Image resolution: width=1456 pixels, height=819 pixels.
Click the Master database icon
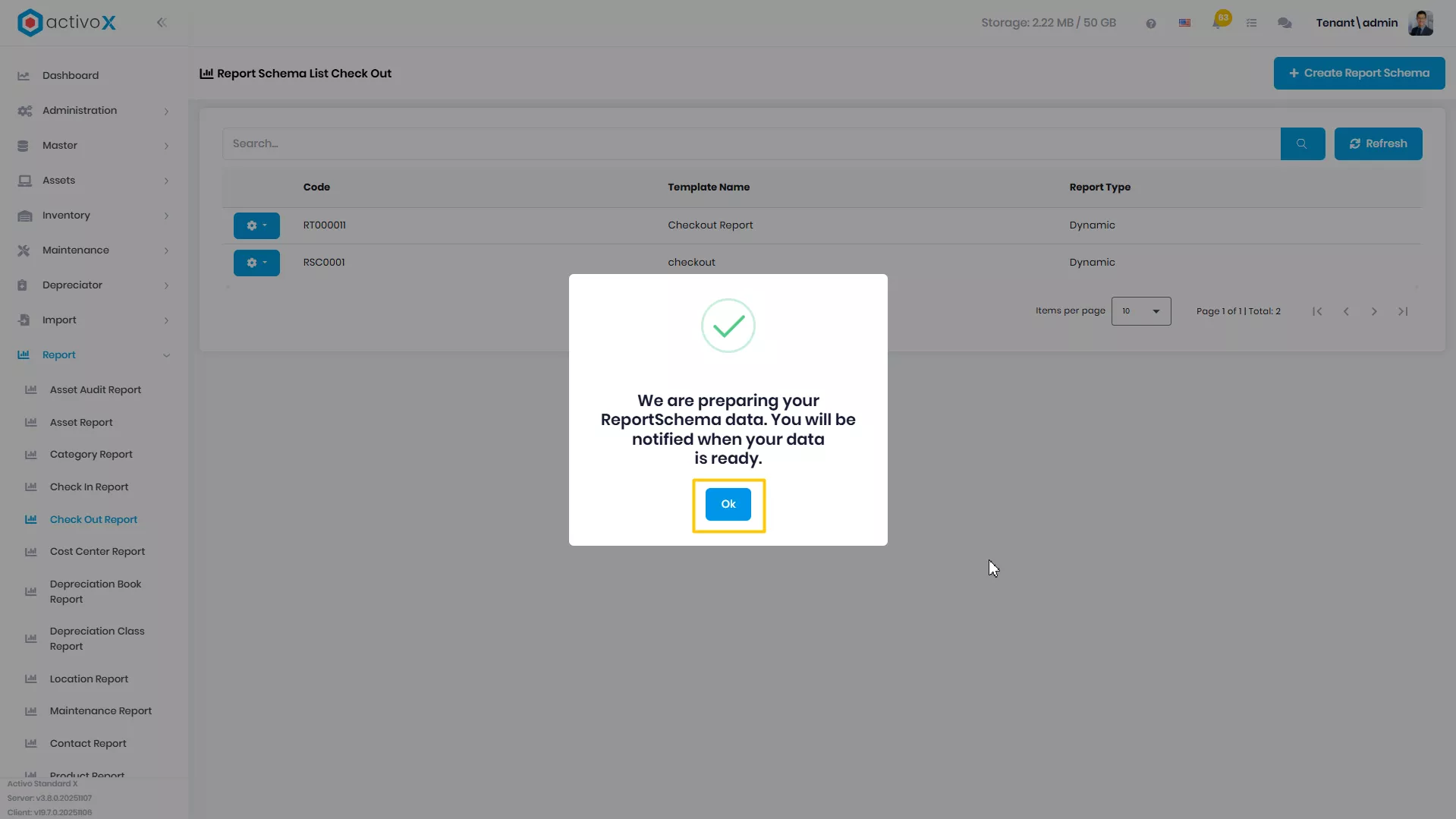pyautogui.click(x=23, y=146)
